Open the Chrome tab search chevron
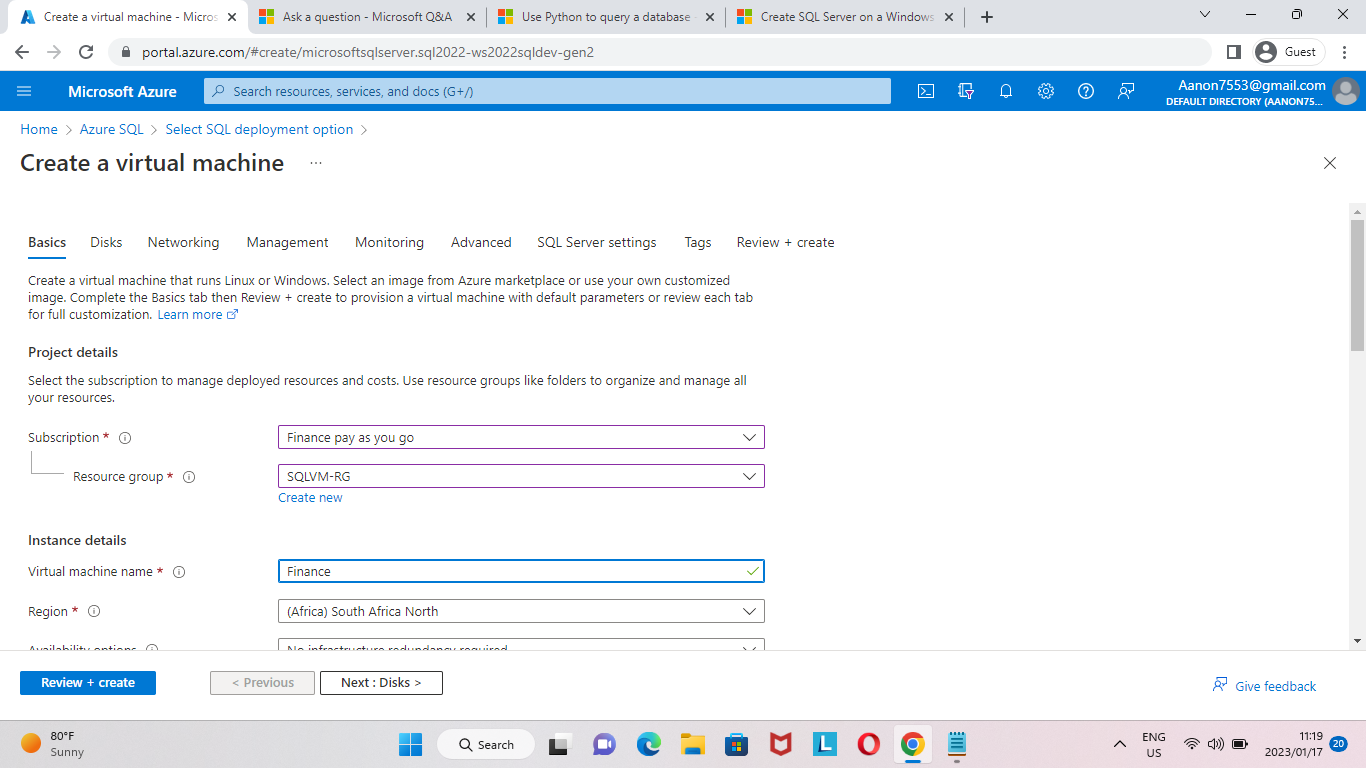 1204,15
